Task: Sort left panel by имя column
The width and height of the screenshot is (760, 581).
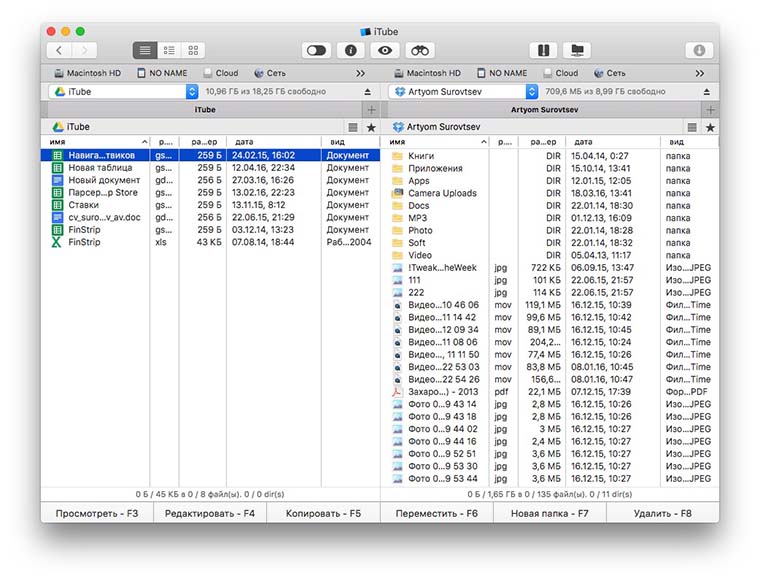Action: point(95,142)
